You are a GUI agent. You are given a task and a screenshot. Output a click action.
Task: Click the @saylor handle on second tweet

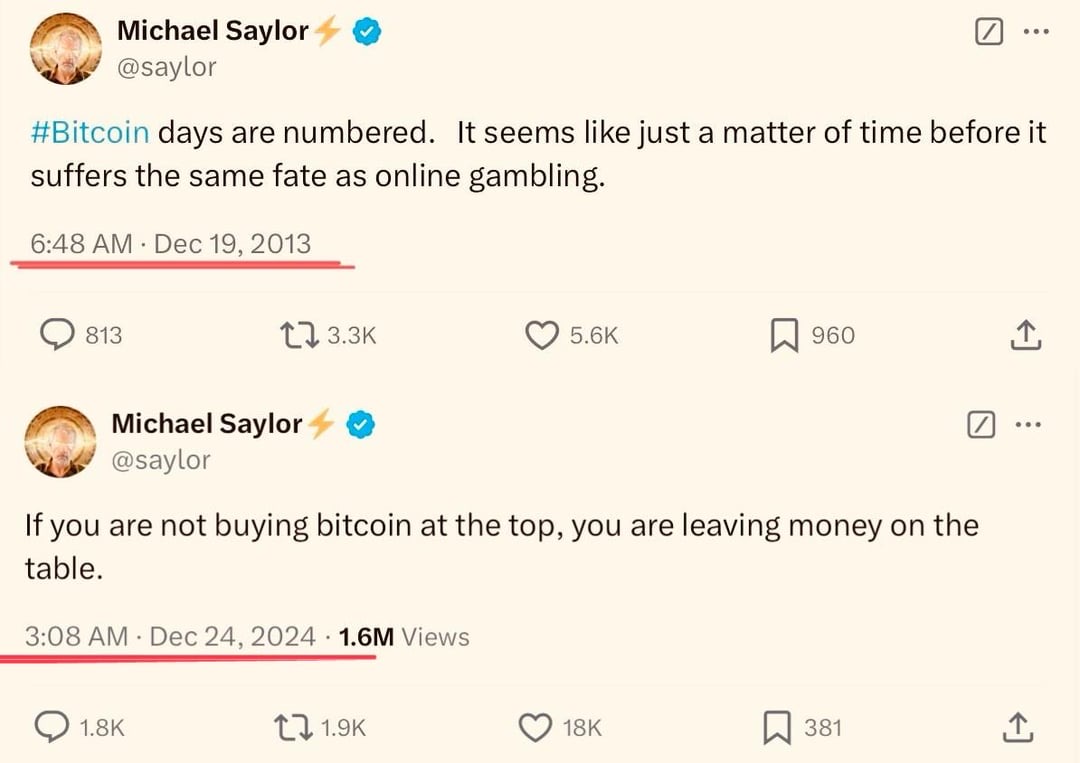point(161,459)
